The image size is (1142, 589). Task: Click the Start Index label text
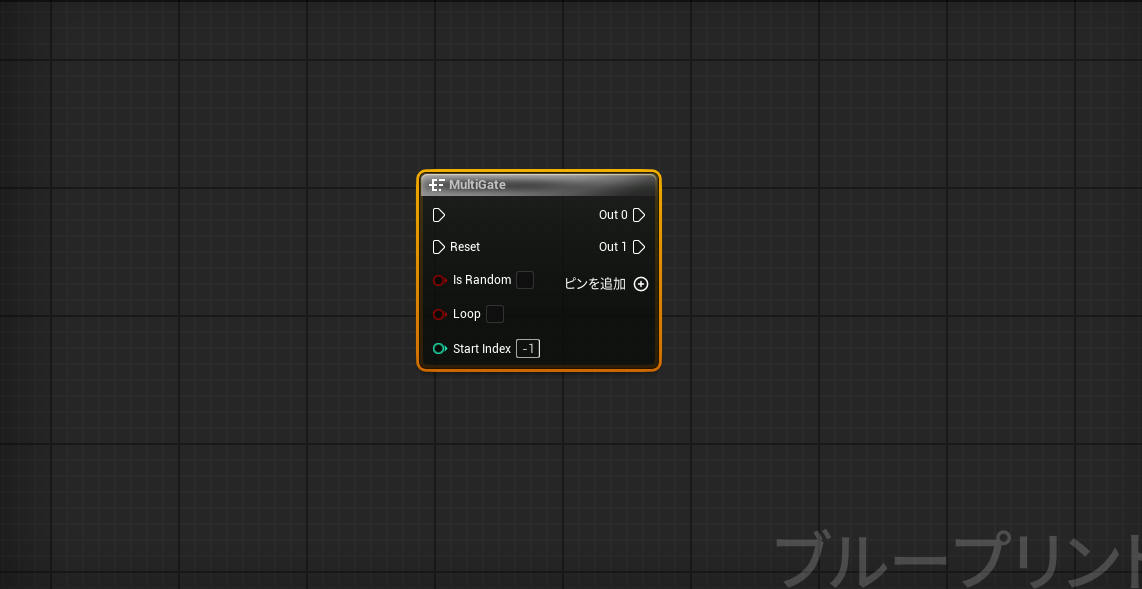click(483, 348)
